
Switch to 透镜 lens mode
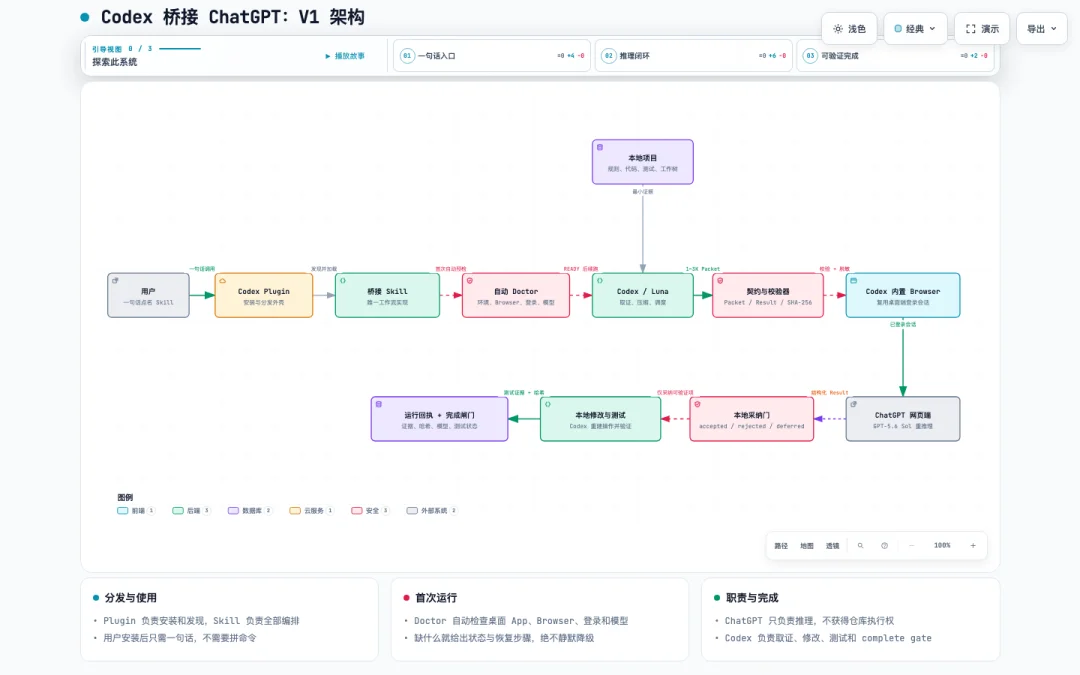(833, 546)
